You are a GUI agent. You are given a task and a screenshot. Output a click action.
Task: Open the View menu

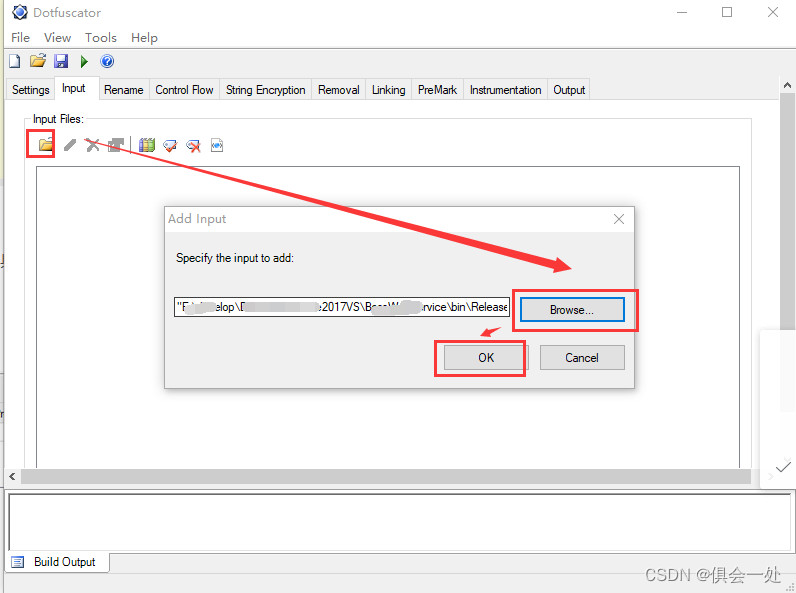57,38
